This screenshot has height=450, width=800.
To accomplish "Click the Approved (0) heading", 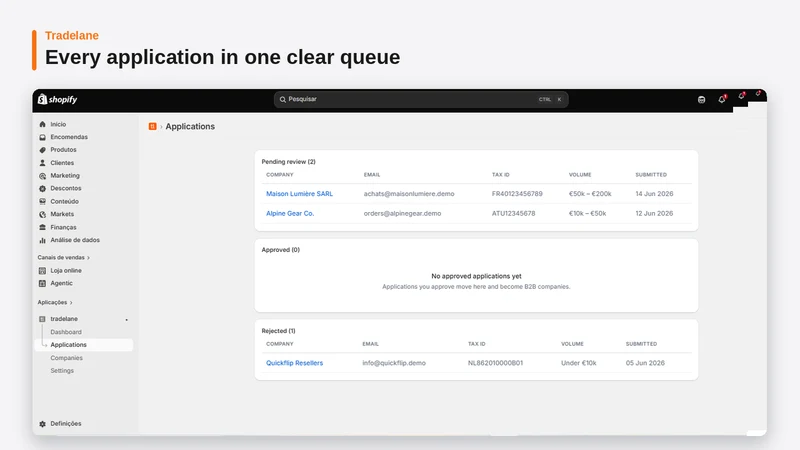I will 281,250.
